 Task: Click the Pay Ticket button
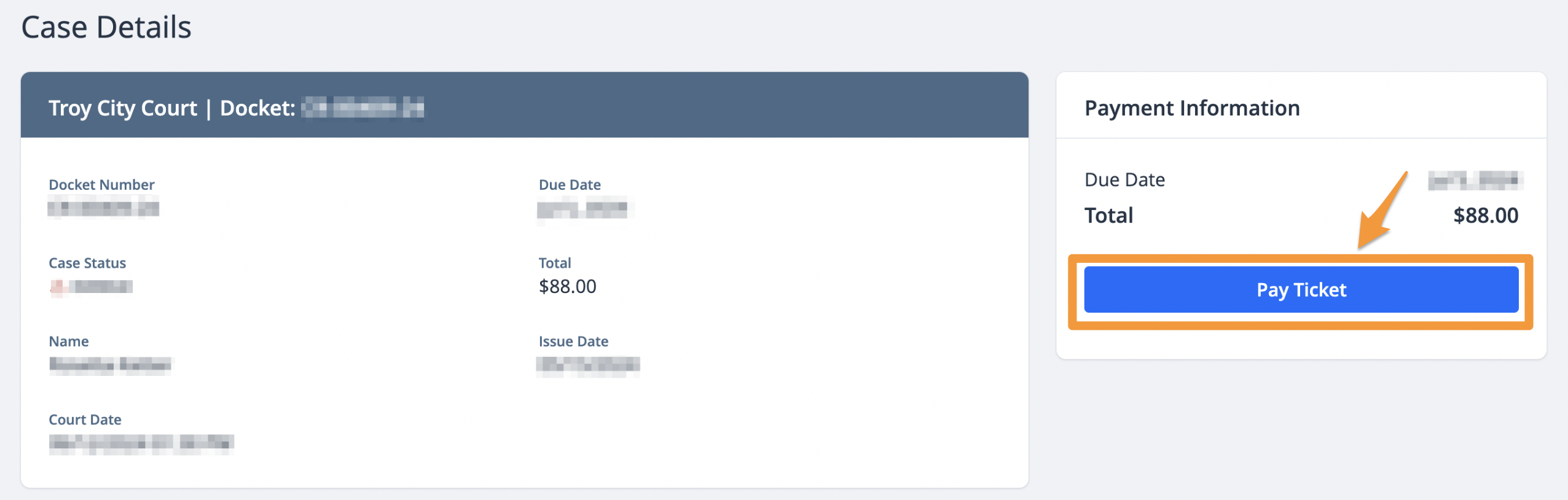pyautogui.click(x=1301, y=289)
